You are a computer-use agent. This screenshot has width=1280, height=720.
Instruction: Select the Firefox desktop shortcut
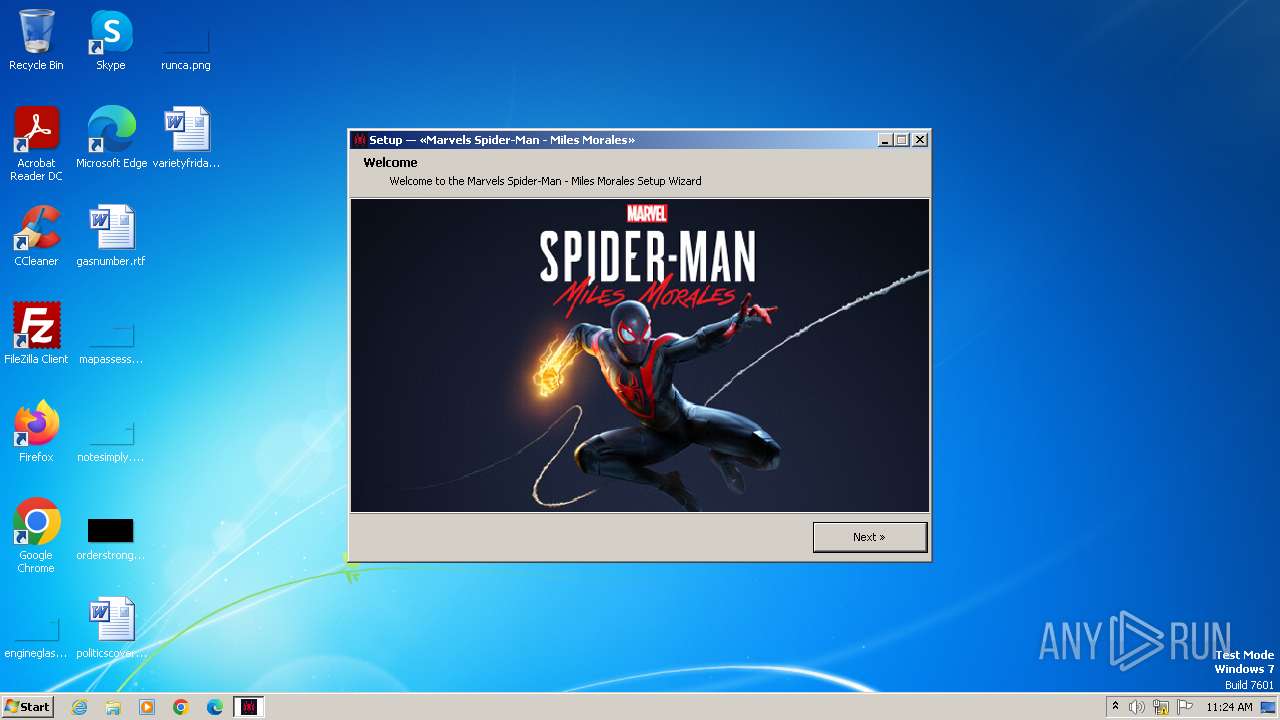(x=36, y=432)
